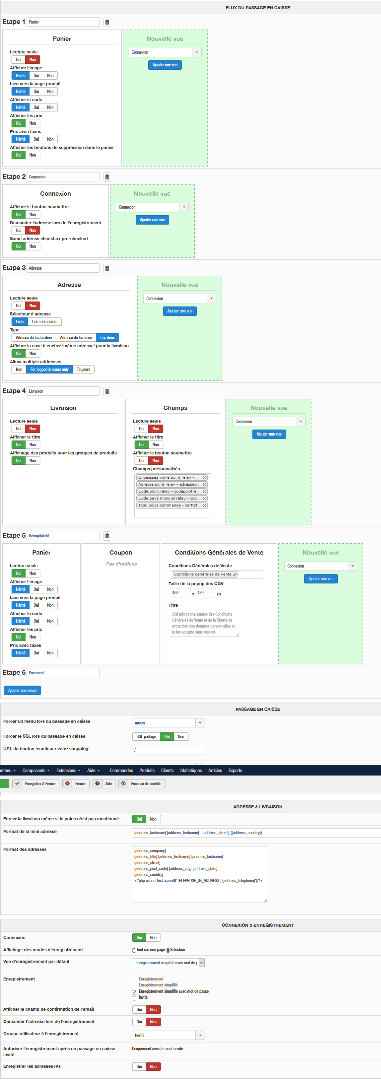Tick the Enregistrement simplifié avec mot de passe checkbox
Screen dimensions: 381x1080
[x=134, y=991]
